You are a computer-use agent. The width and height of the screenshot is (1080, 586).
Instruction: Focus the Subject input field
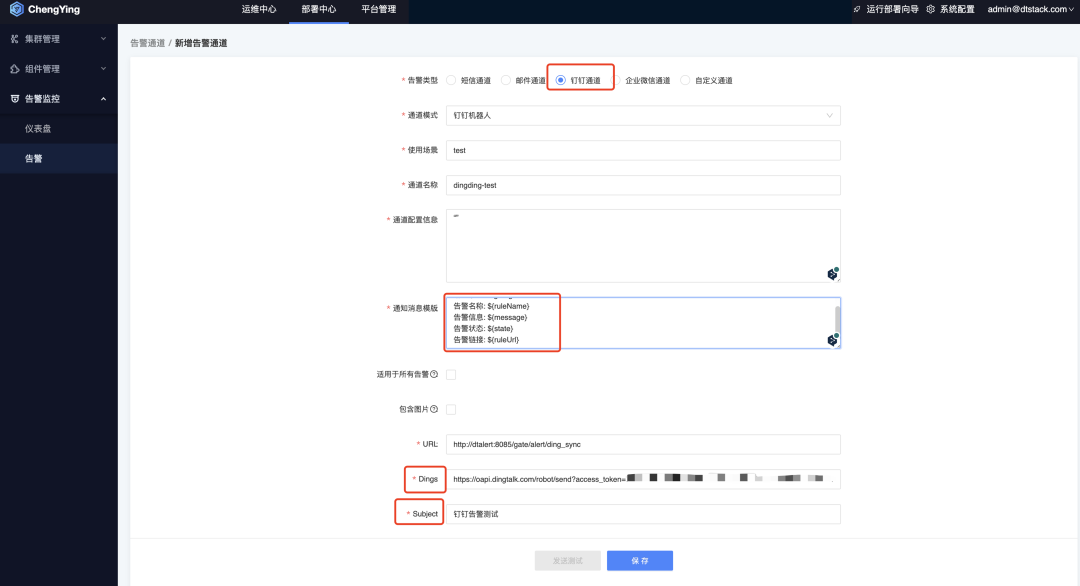tap(643, 514)
